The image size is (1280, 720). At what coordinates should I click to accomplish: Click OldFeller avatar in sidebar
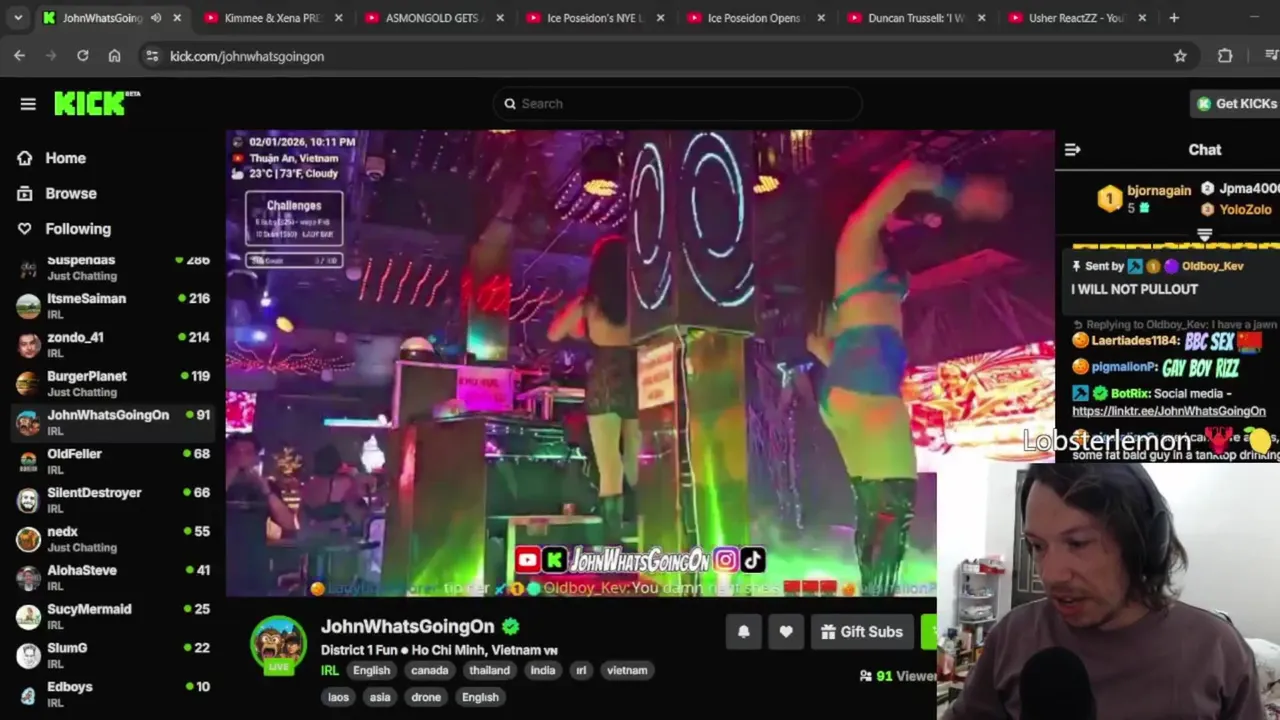[29, 461]
